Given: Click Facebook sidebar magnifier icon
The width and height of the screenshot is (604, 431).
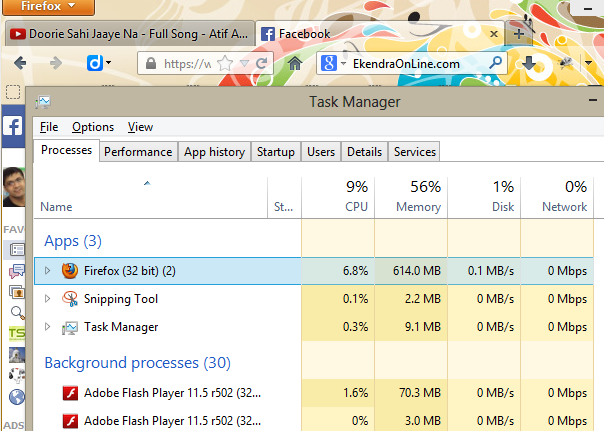Looking at the screenshot, I should click(17, 313).
